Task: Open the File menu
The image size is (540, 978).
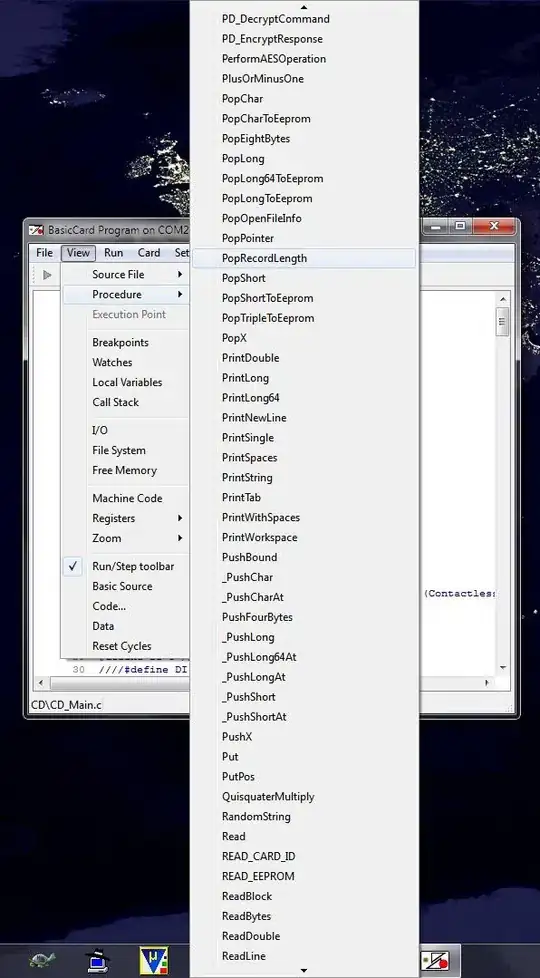Action: click(x=44, y=253)
